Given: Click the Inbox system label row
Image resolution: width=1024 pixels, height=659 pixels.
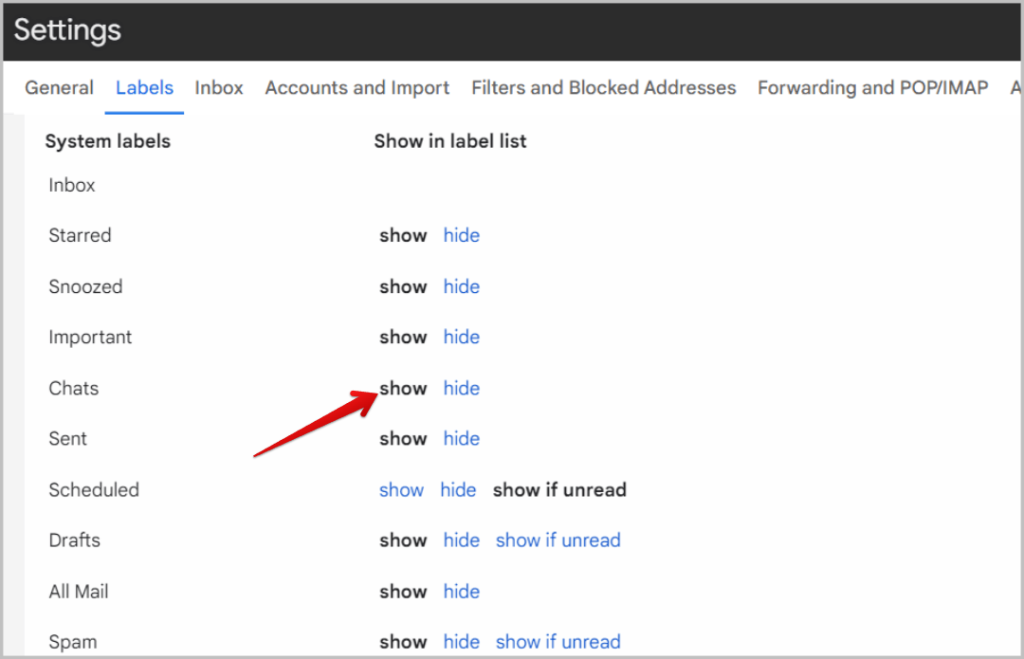Looking at the screenshot, I should [x=72, y=185].
